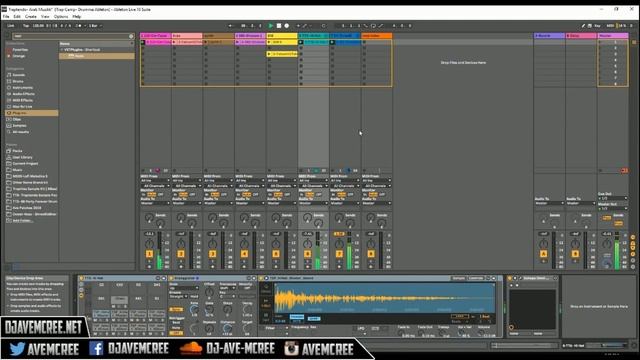Screen dimensions: 640x360
Task: Toggle Draw Mode pencil in top right
Action: click(x=583, y=26)
